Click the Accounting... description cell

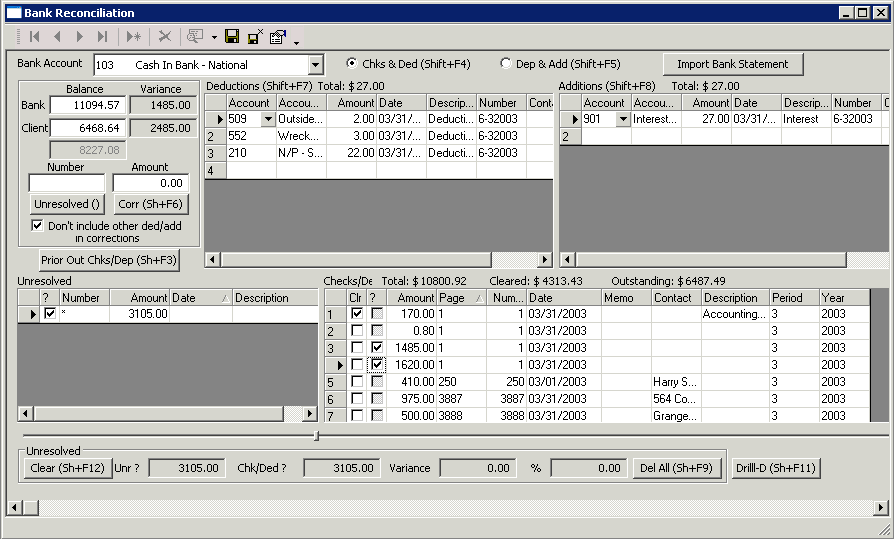click(x=735, y=314)
